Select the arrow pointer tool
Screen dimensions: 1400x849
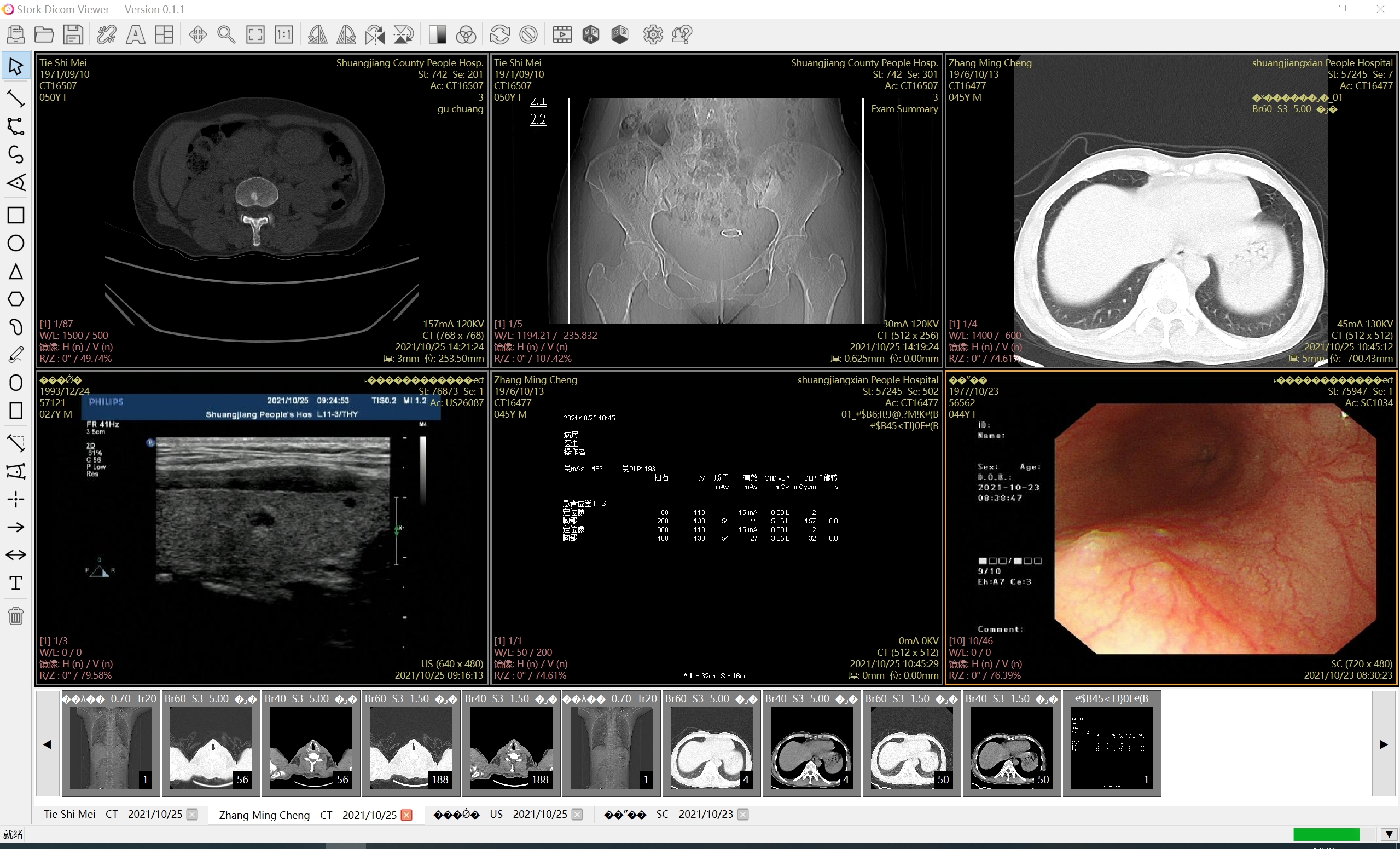pos(16,66)
